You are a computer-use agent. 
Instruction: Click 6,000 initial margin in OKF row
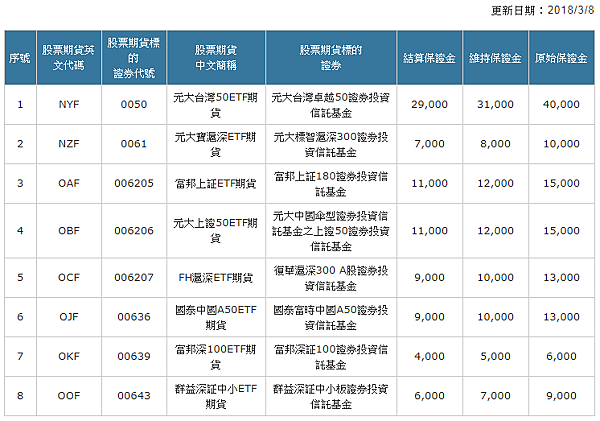pos(561,356)
